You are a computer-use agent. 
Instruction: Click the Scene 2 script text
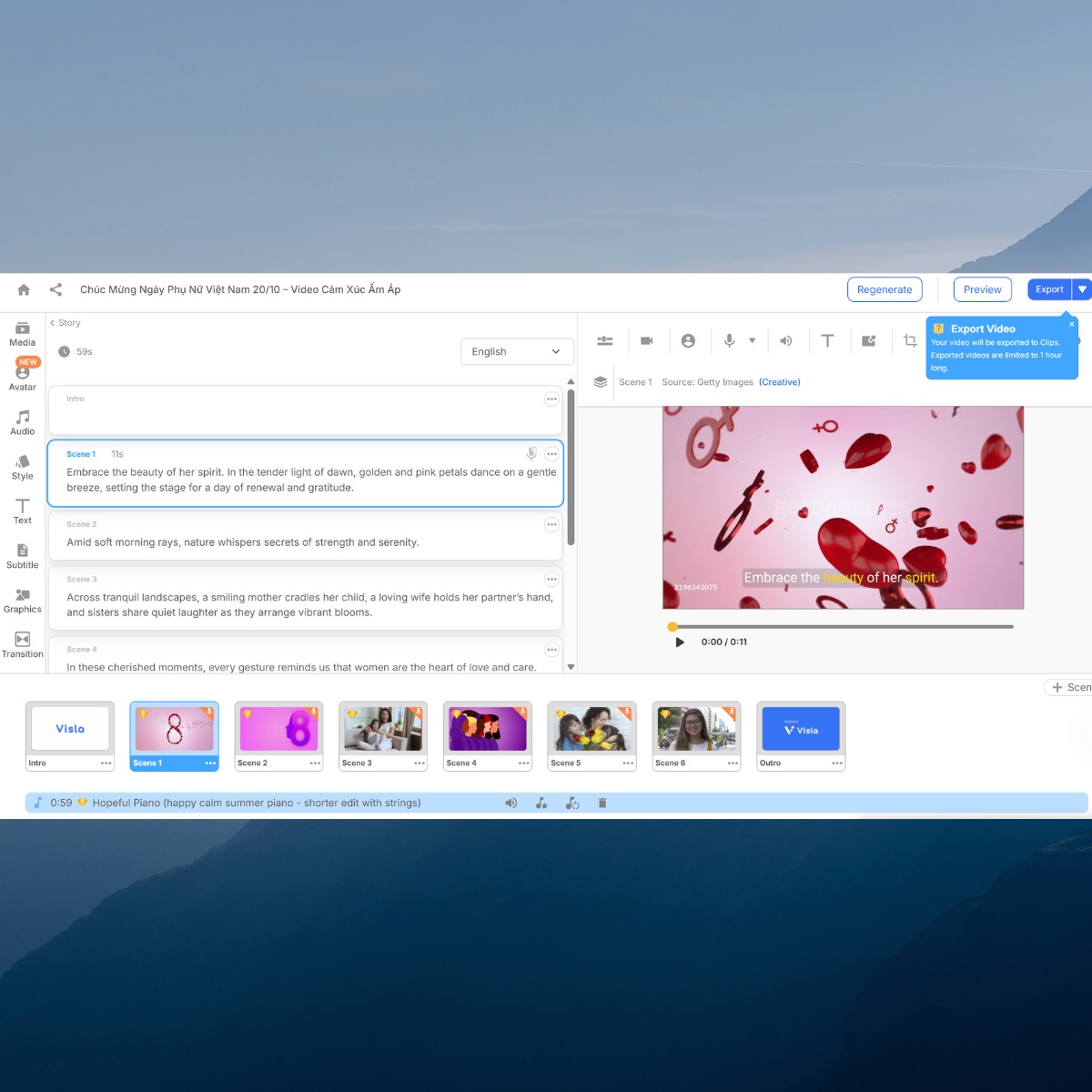(x=243, y=542)
